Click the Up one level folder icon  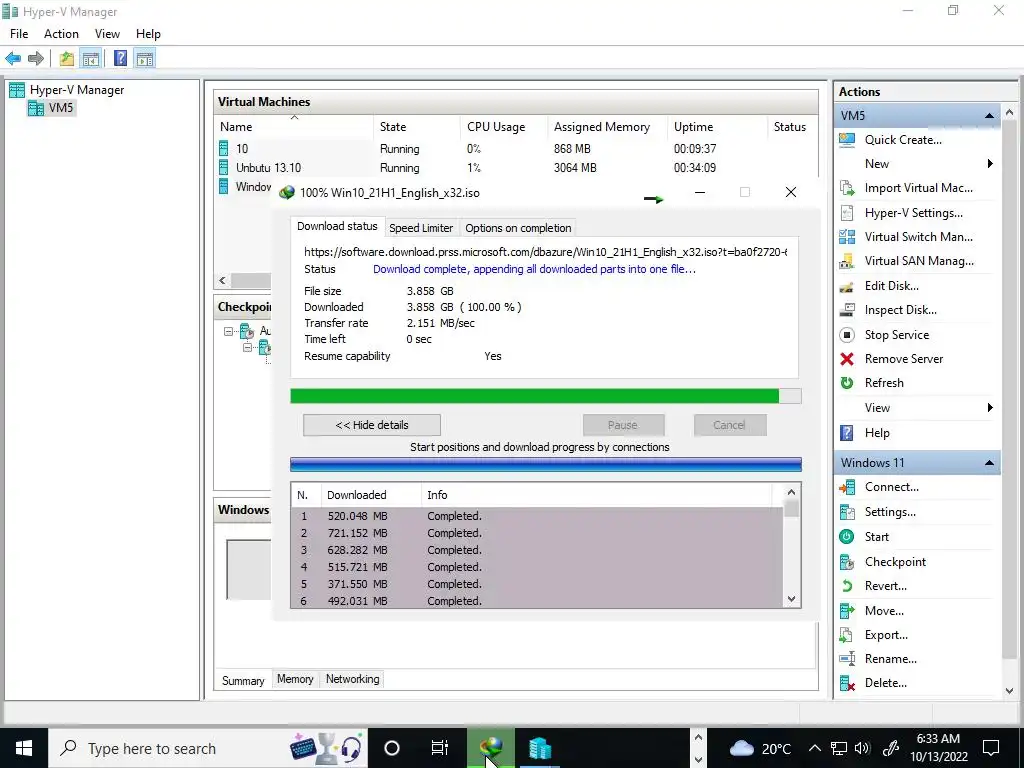pyautogui.click(x=67, y=59)
